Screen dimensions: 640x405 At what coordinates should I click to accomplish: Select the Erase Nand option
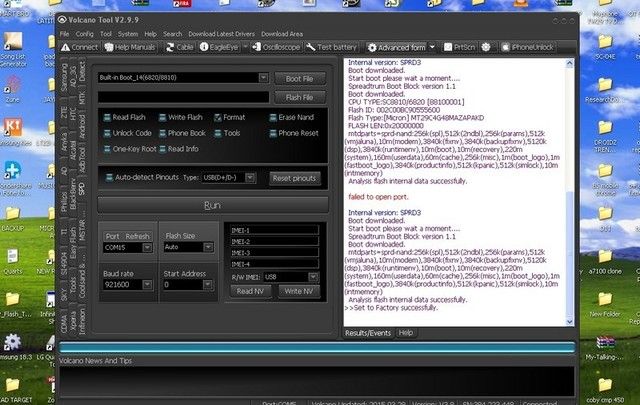(291, 118)
